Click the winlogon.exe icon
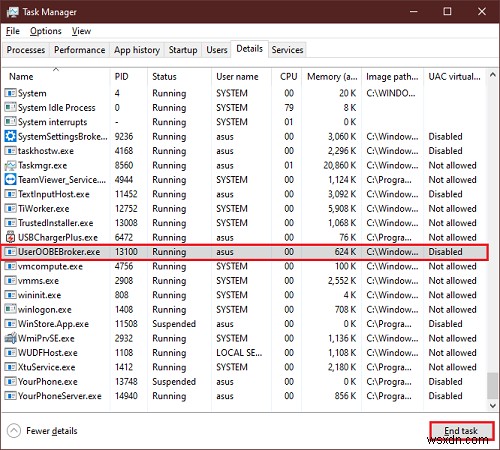 tap(10, 309)
